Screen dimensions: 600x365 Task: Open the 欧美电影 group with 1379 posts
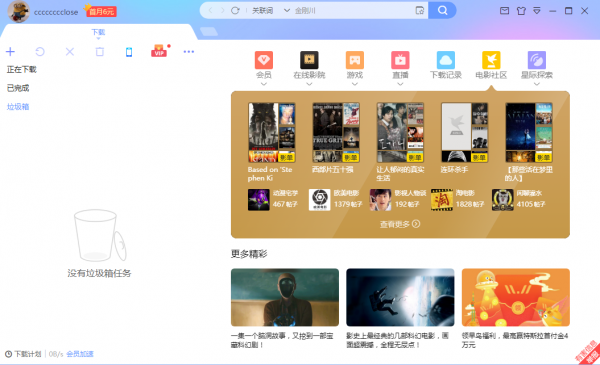click(x=335, y=199)
